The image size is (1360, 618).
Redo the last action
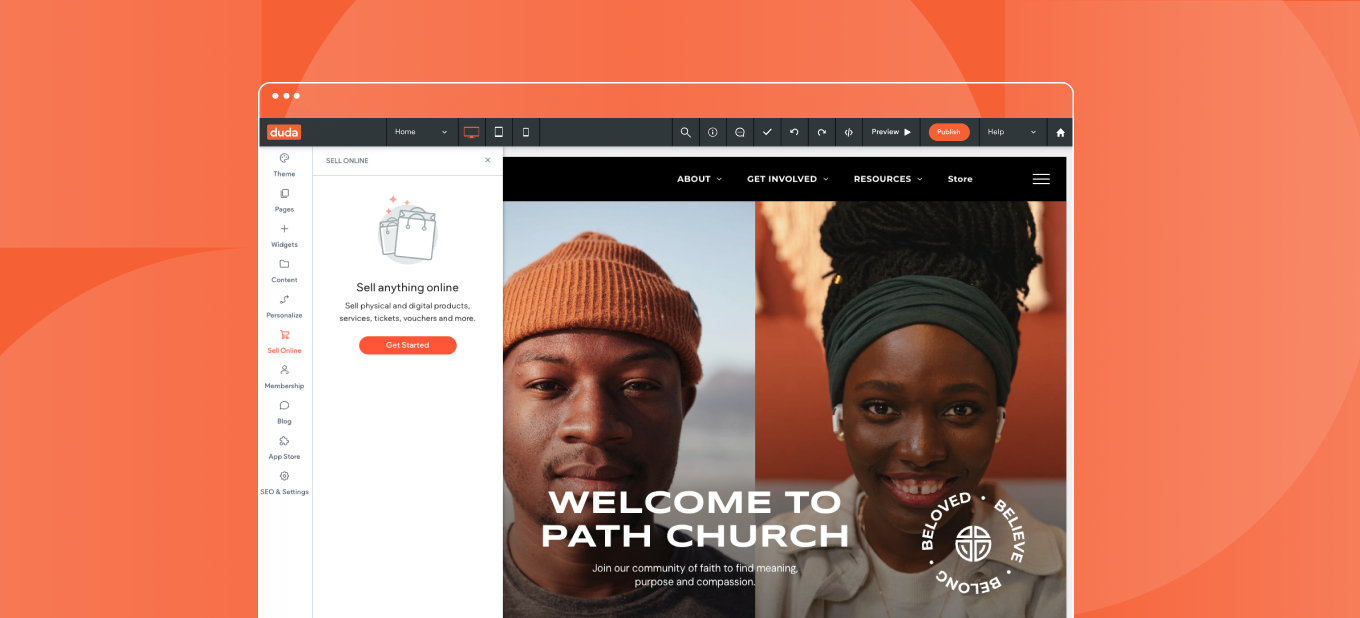tap(821, 132)
